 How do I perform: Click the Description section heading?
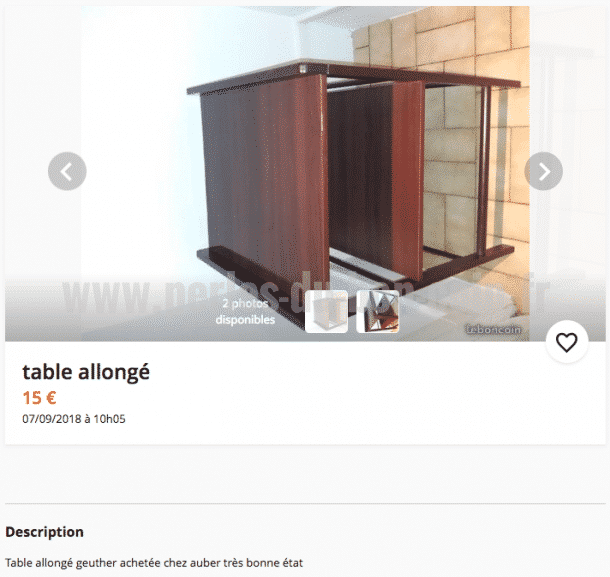click(x=44, y=532)
